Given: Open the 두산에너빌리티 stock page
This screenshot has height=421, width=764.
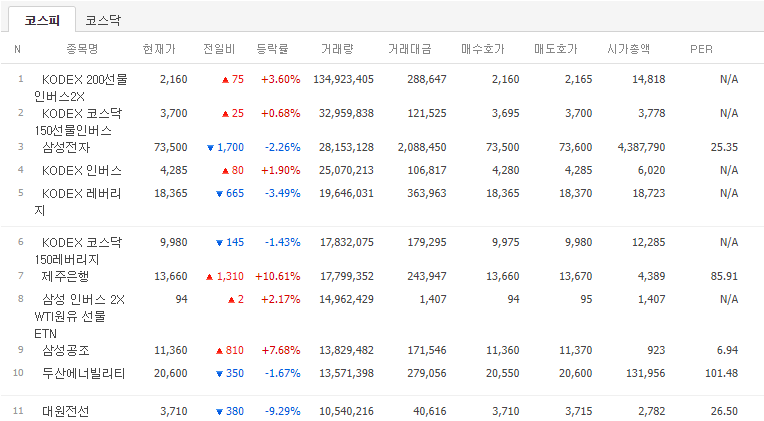Looking at the screenshot, I should coord(83,373).
